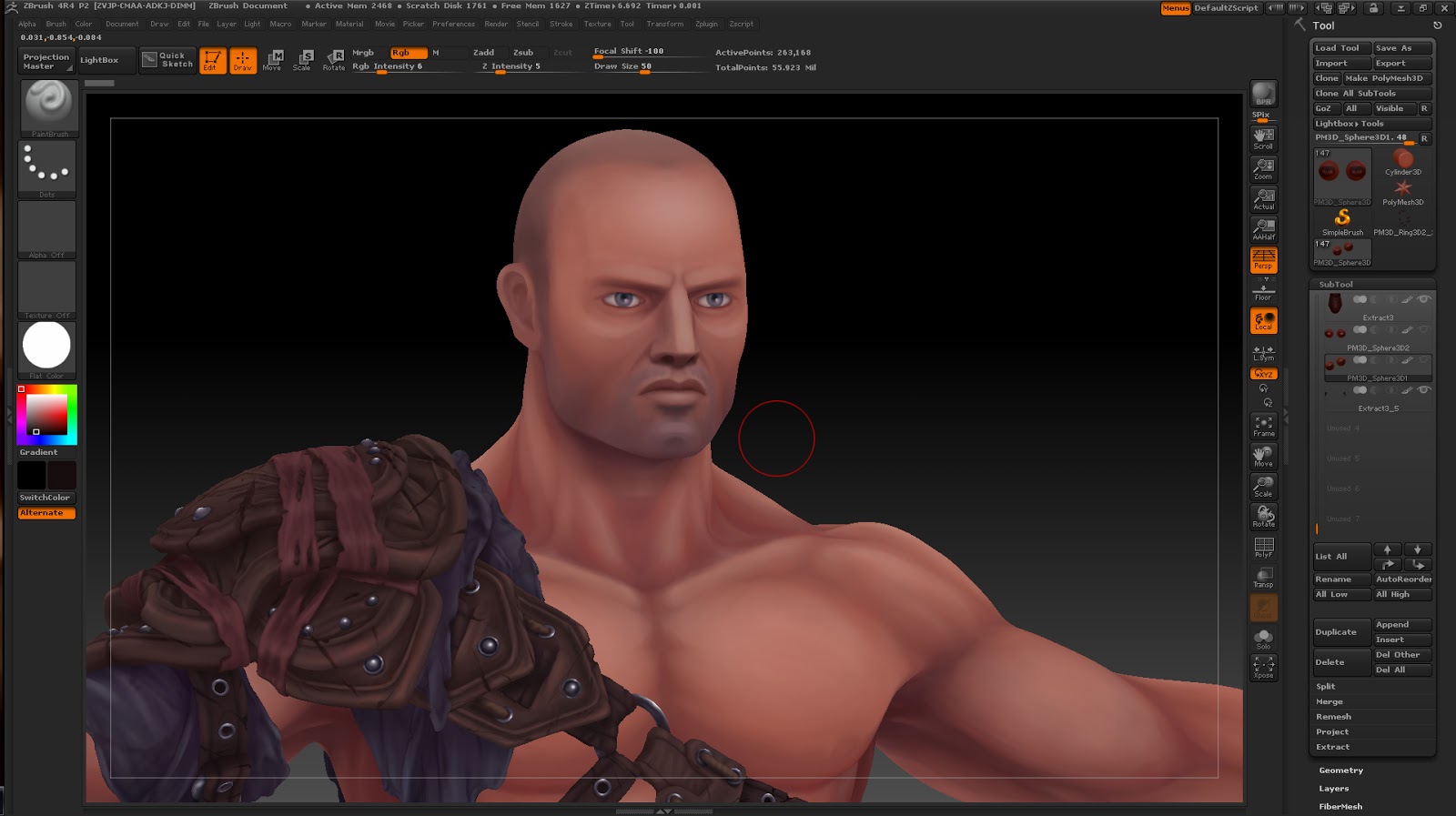Switch to the Rotate transform icon in top shelf

pyautogui.click(x=334, y=61)
